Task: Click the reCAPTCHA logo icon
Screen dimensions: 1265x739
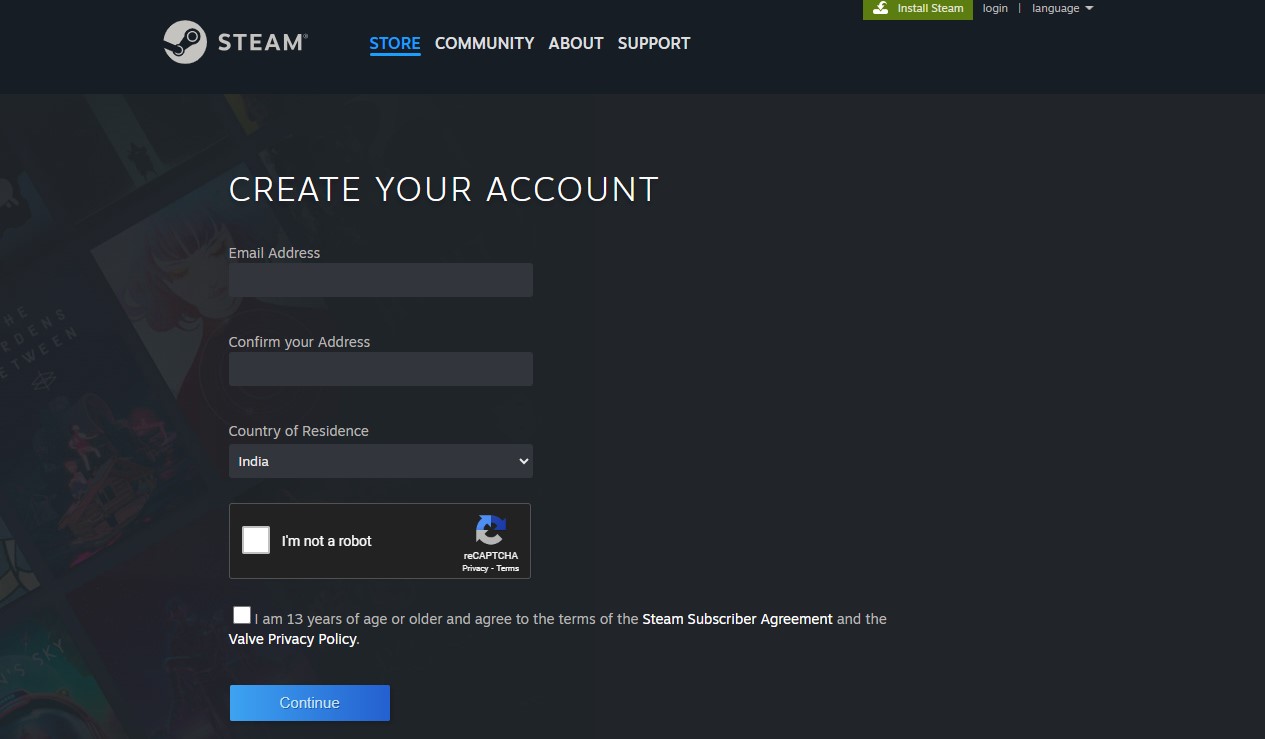Action: click(490, 530)
